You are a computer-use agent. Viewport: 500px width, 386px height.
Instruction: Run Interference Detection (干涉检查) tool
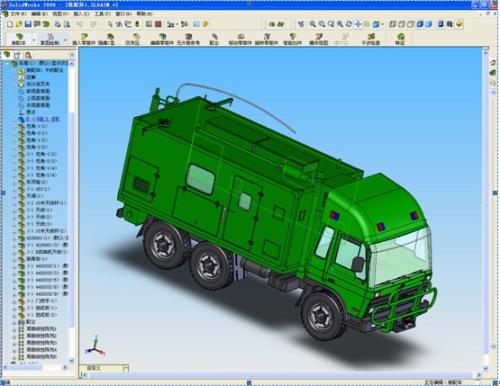tap(371, 39)
